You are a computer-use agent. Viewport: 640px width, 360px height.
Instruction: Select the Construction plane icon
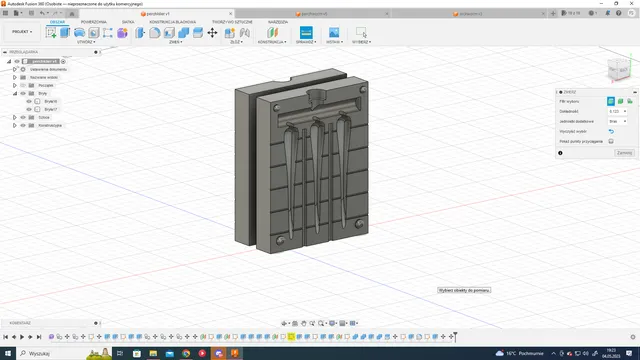(x=272, y=33)
